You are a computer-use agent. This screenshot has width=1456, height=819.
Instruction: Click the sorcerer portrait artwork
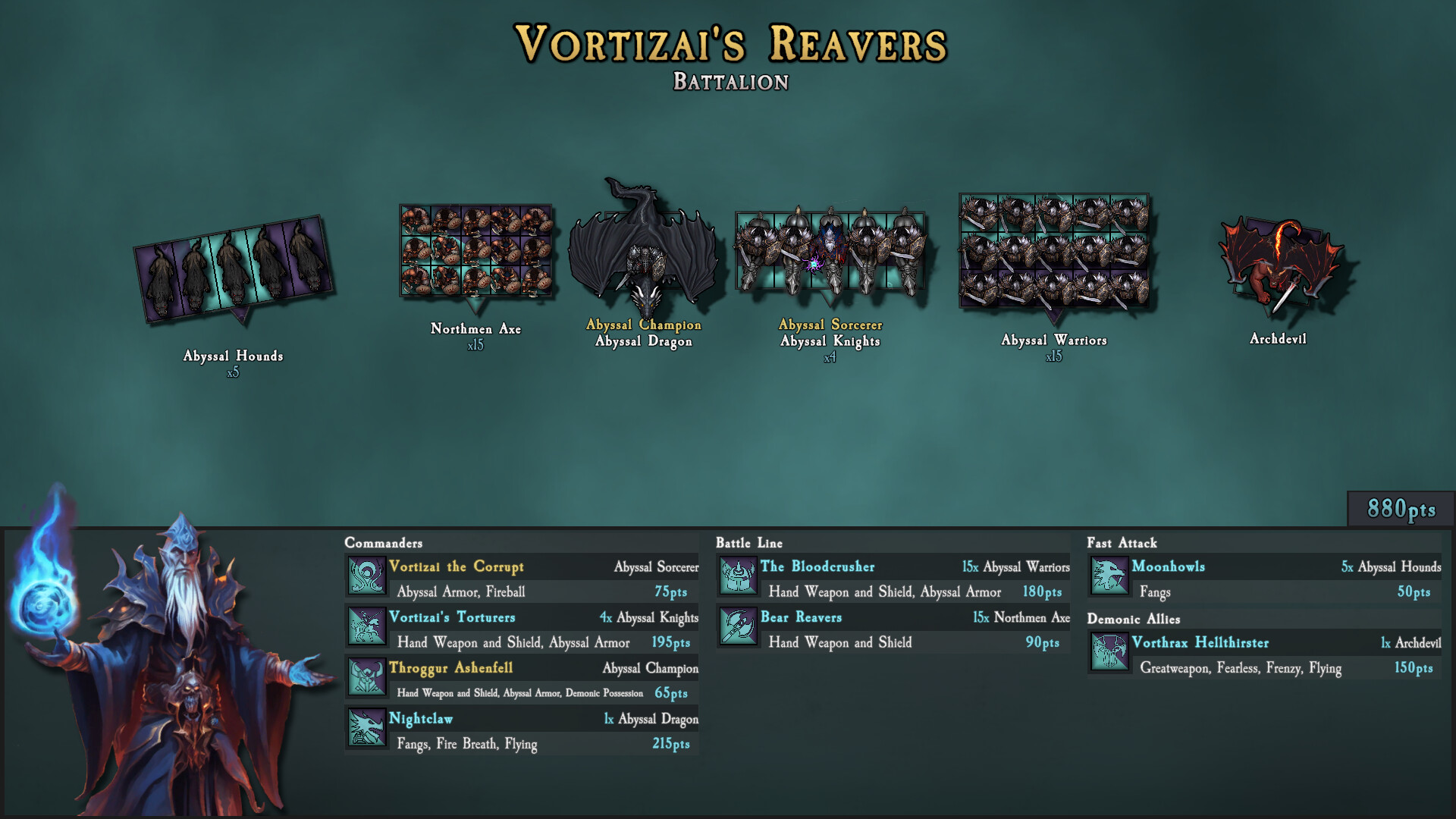point(171,652)
